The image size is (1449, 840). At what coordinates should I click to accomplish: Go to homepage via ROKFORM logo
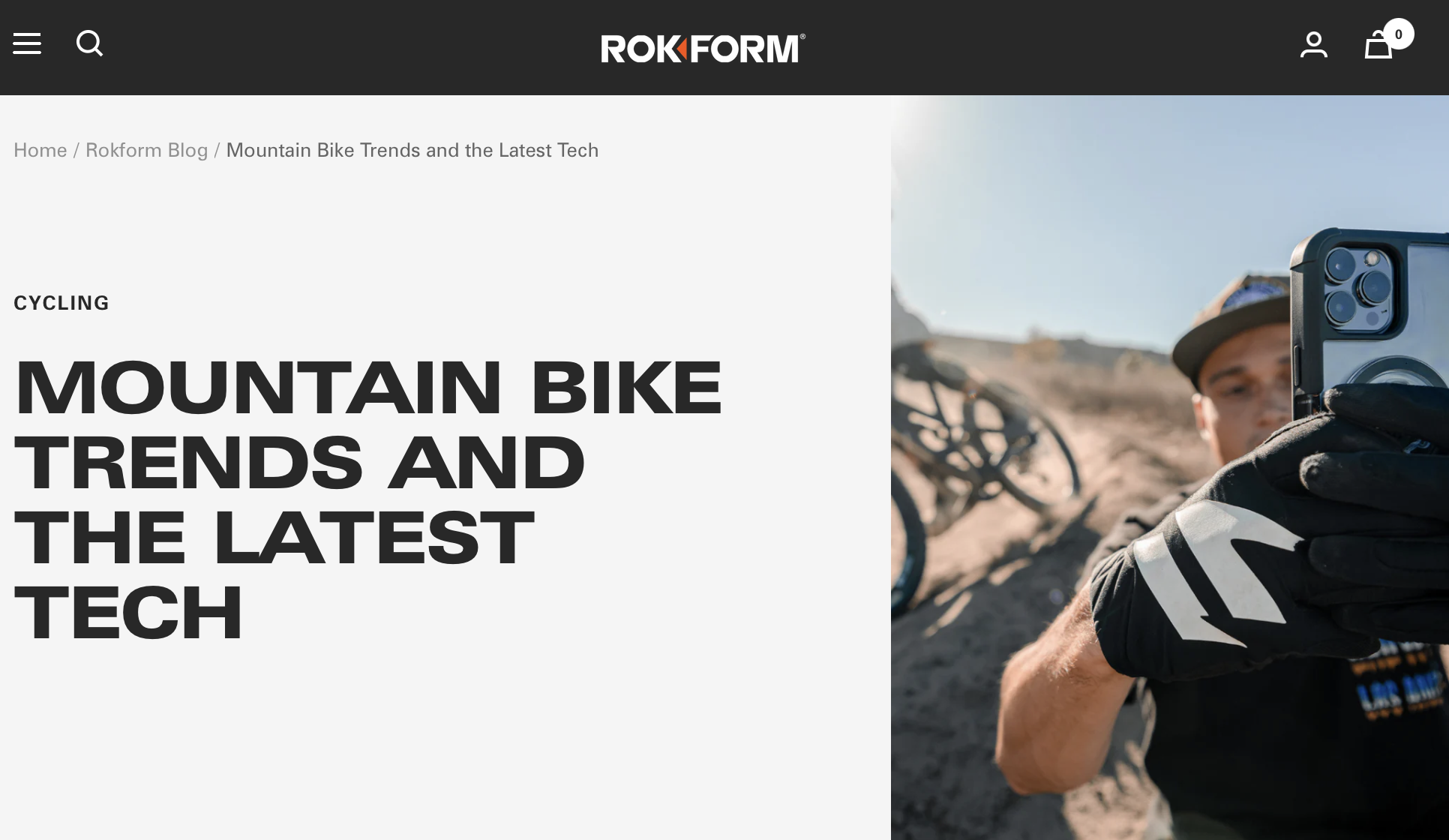(703, 48)
